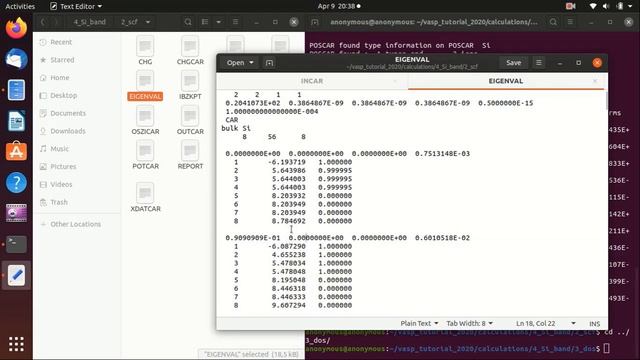Select the OSZICAR file
Image resolution: width=640 pixels, height=360 pixels.
[145, 120]
